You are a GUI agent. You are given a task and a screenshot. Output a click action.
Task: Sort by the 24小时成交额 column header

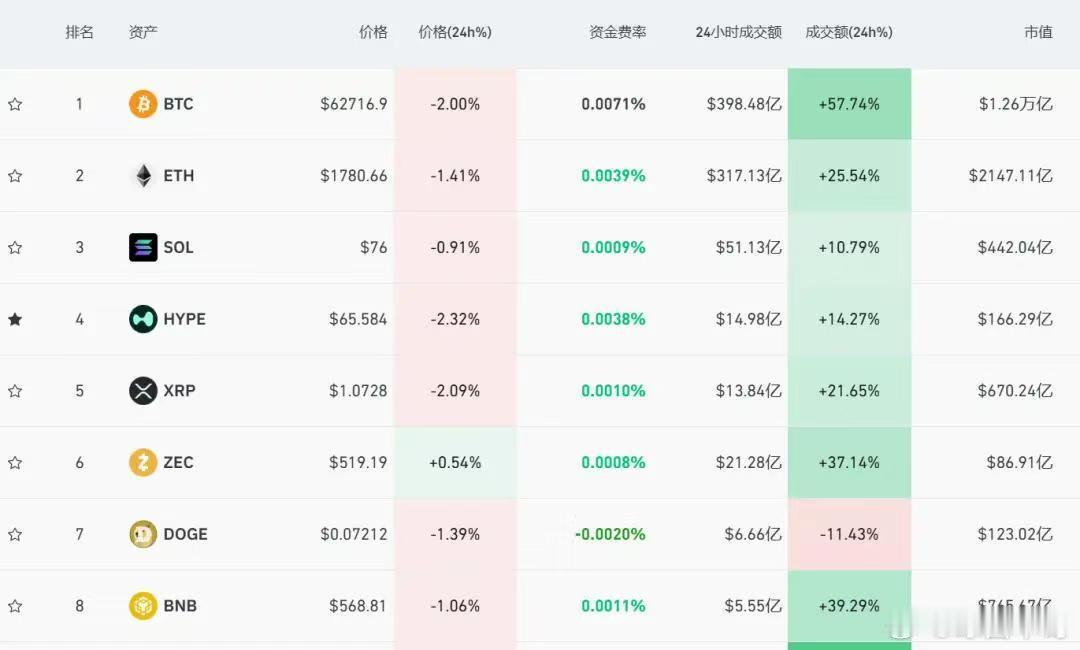pyautogui.click(x=738, y=32)
